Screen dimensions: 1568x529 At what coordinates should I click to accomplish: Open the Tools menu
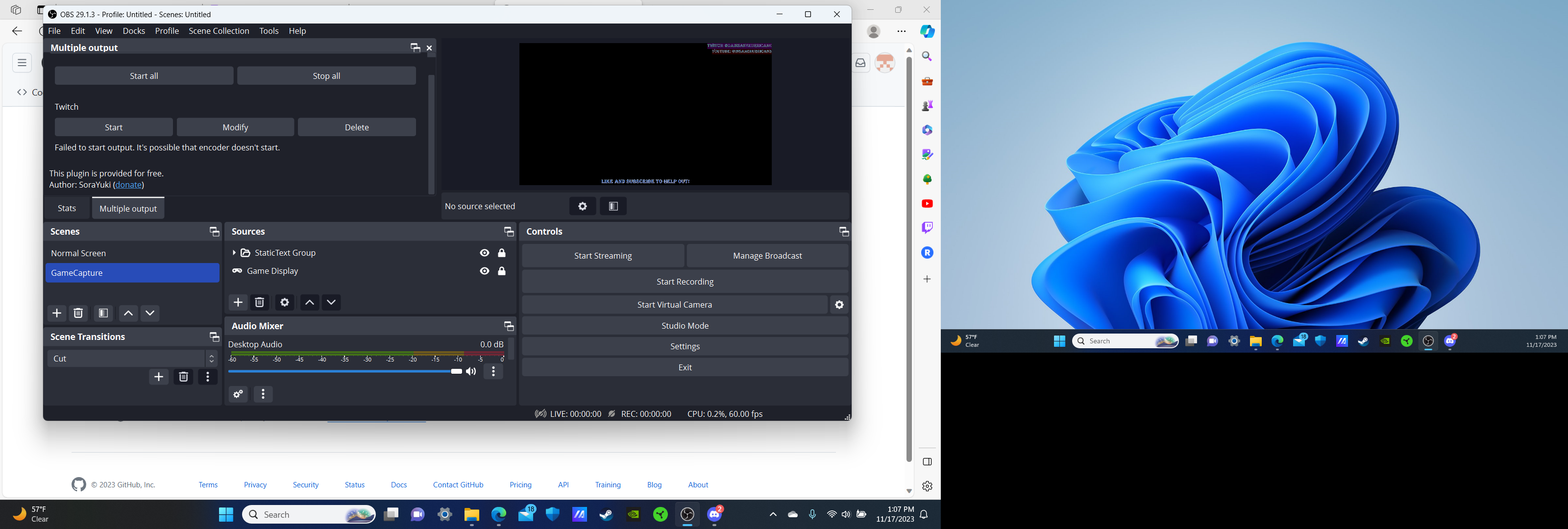pos(269,30)
